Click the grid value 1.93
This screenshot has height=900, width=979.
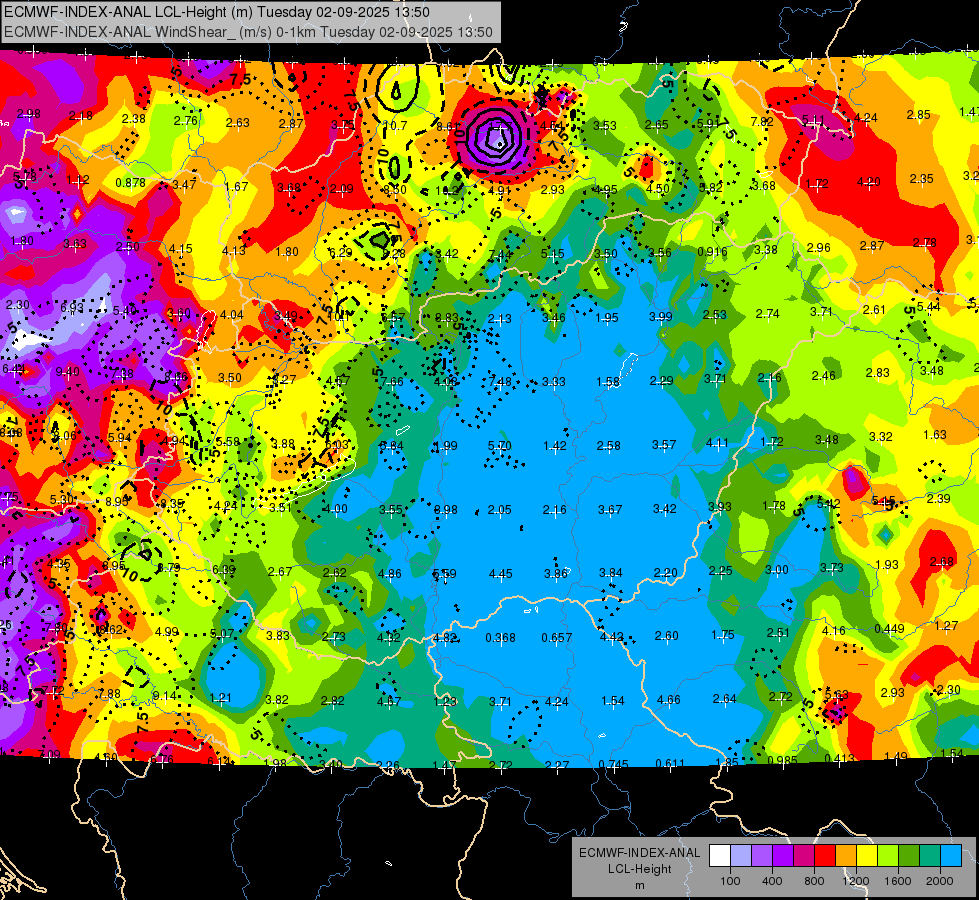887,565
